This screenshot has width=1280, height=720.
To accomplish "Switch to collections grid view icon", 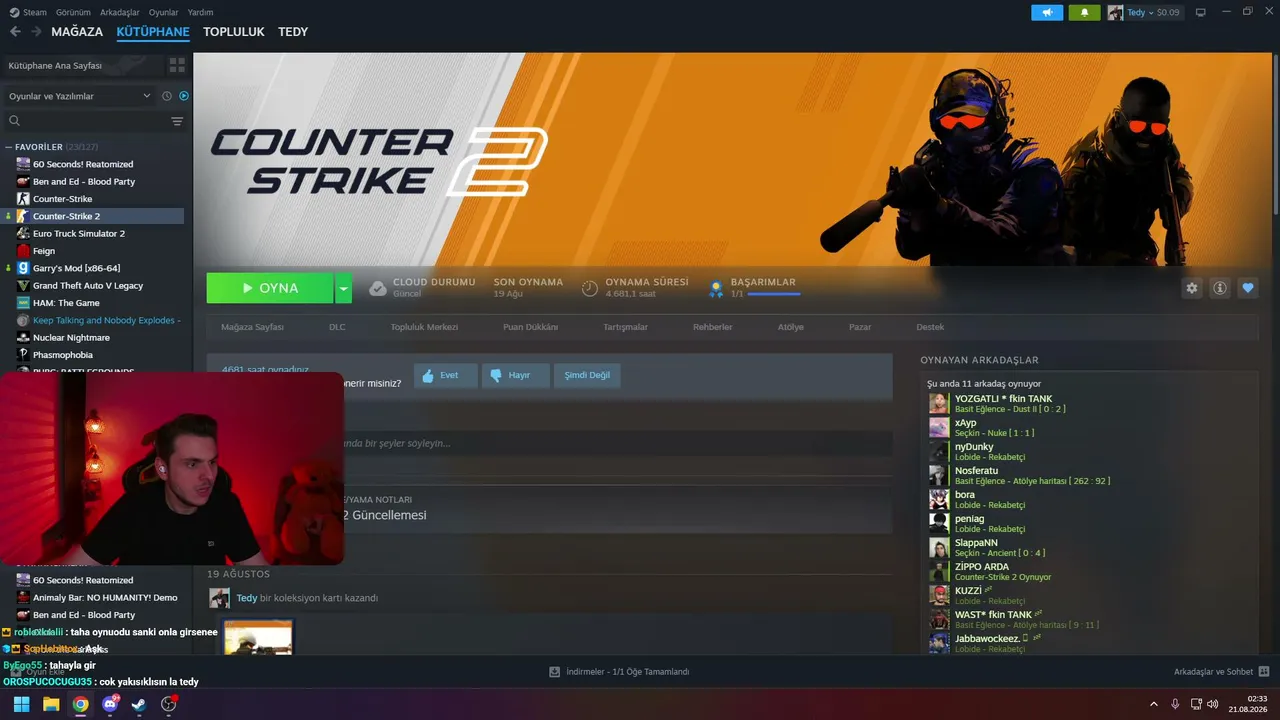I will coord(177,65).
